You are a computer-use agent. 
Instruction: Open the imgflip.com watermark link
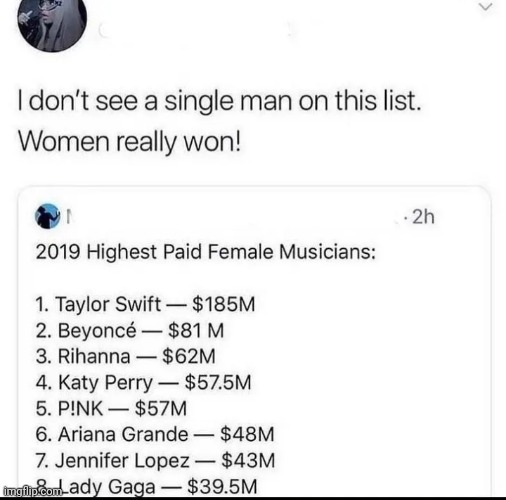point(32,490)
